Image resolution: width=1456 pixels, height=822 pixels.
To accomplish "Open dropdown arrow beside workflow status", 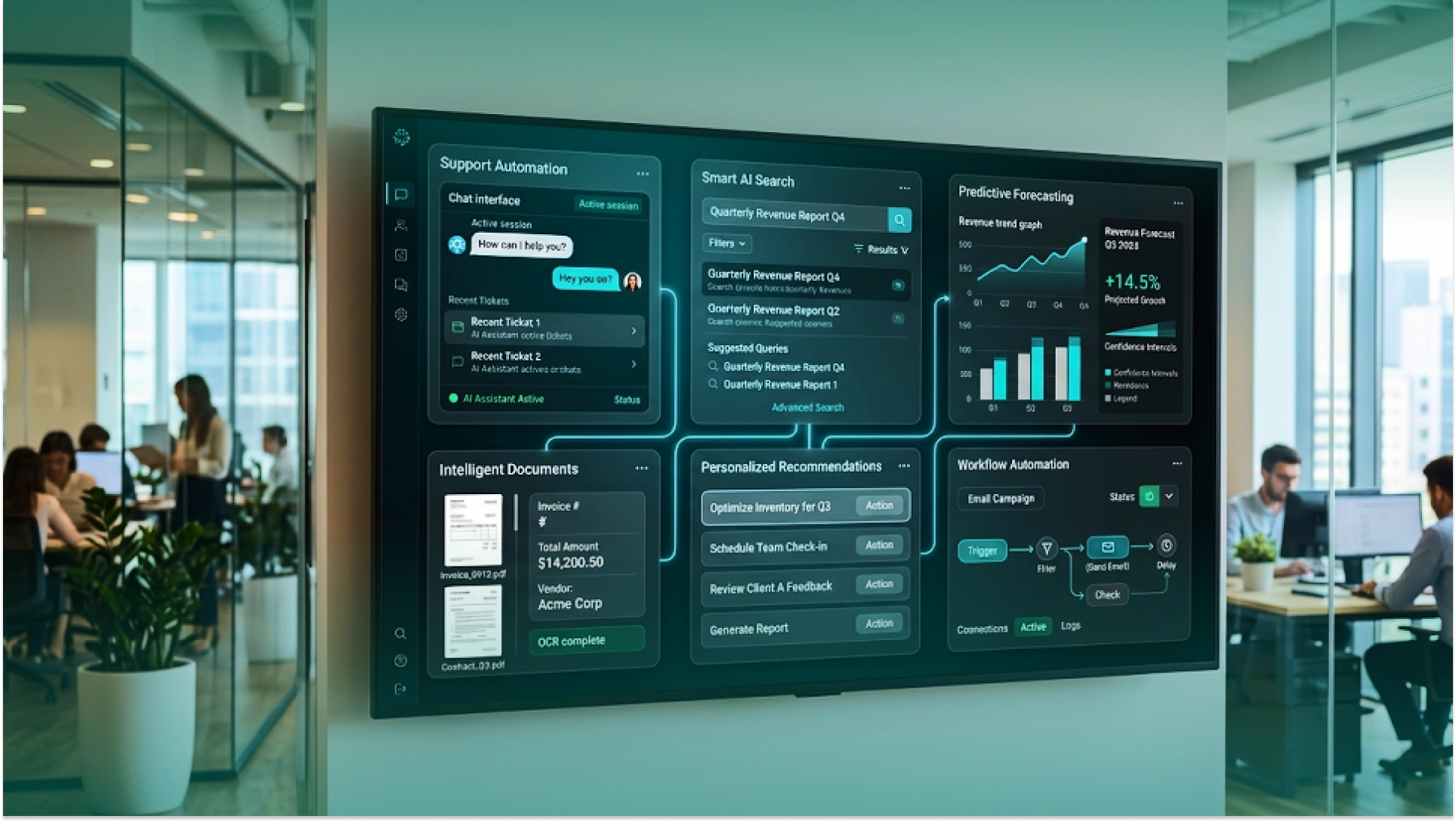I will click(1169, 496).
